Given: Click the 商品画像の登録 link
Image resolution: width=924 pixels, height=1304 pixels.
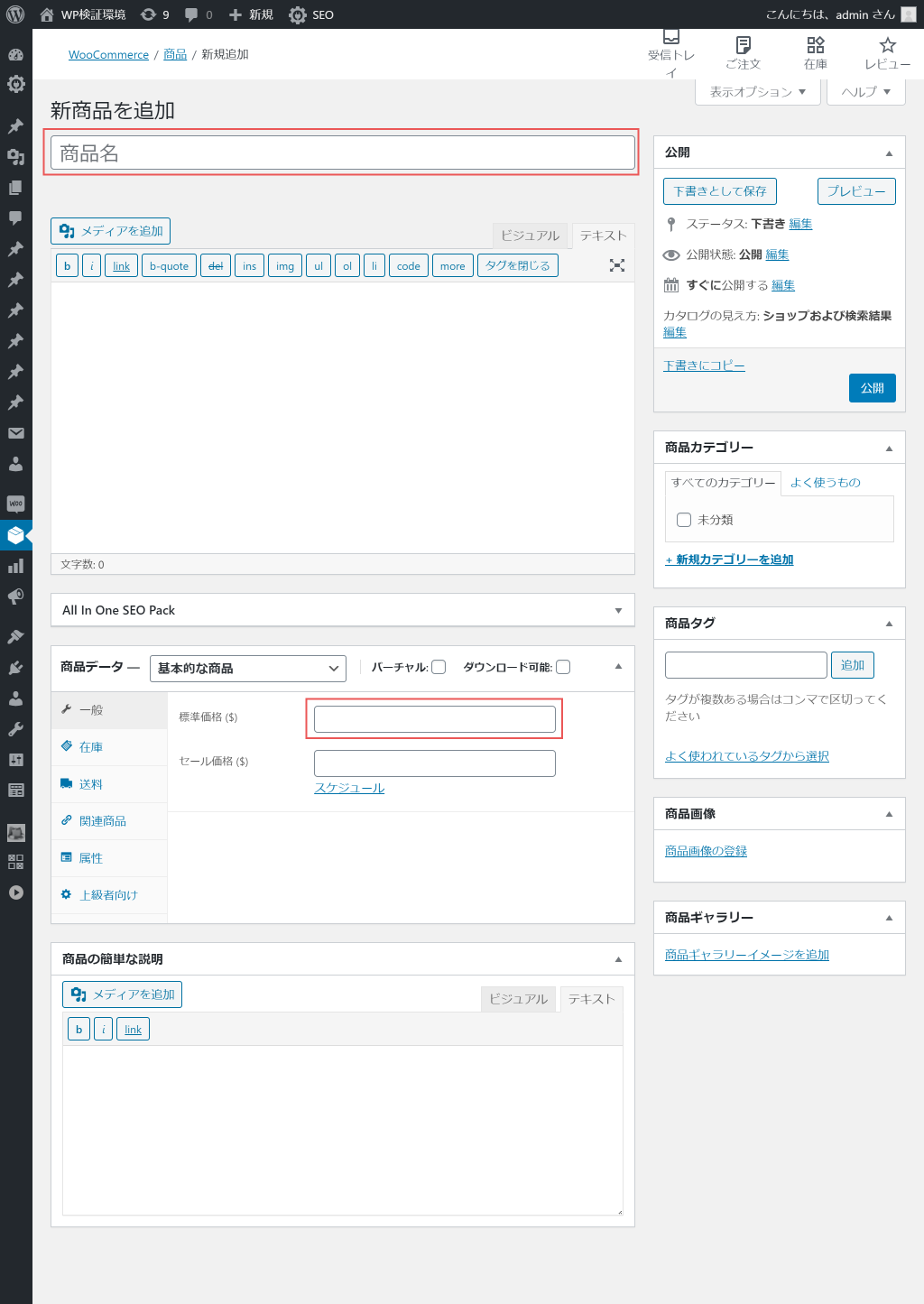Looking at the screenshot, I should (706, 851).
